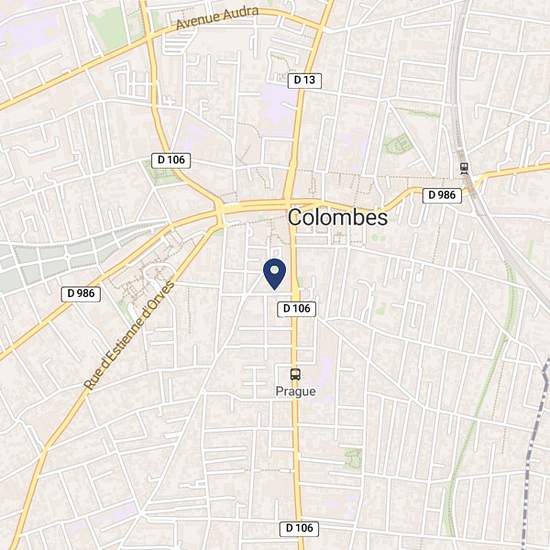
Task: Click the Prague stop name text
Action: click(295, 391)
